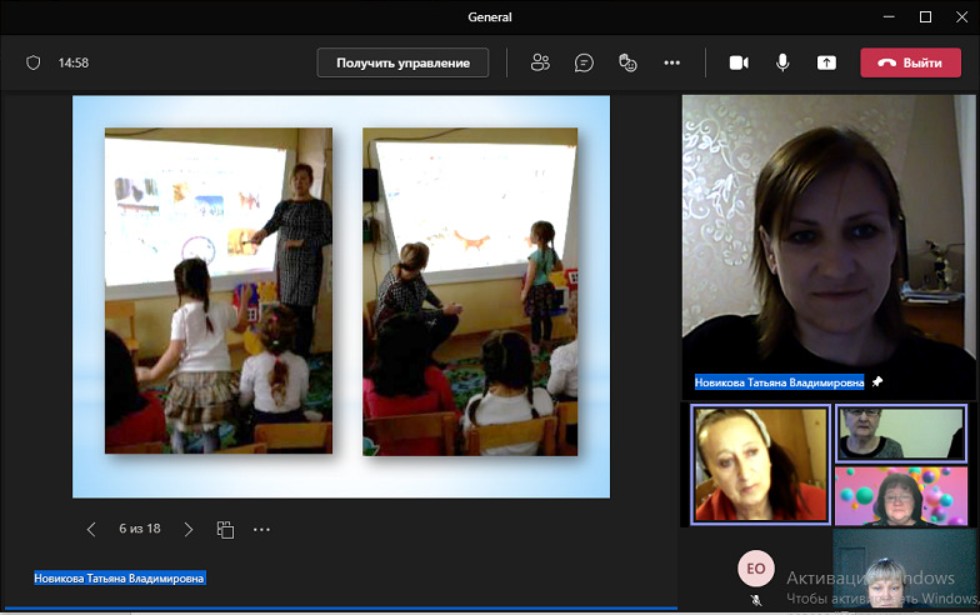Click the share content tray icon
Viewport: 980px width, 615px height.
coord(826,63)
